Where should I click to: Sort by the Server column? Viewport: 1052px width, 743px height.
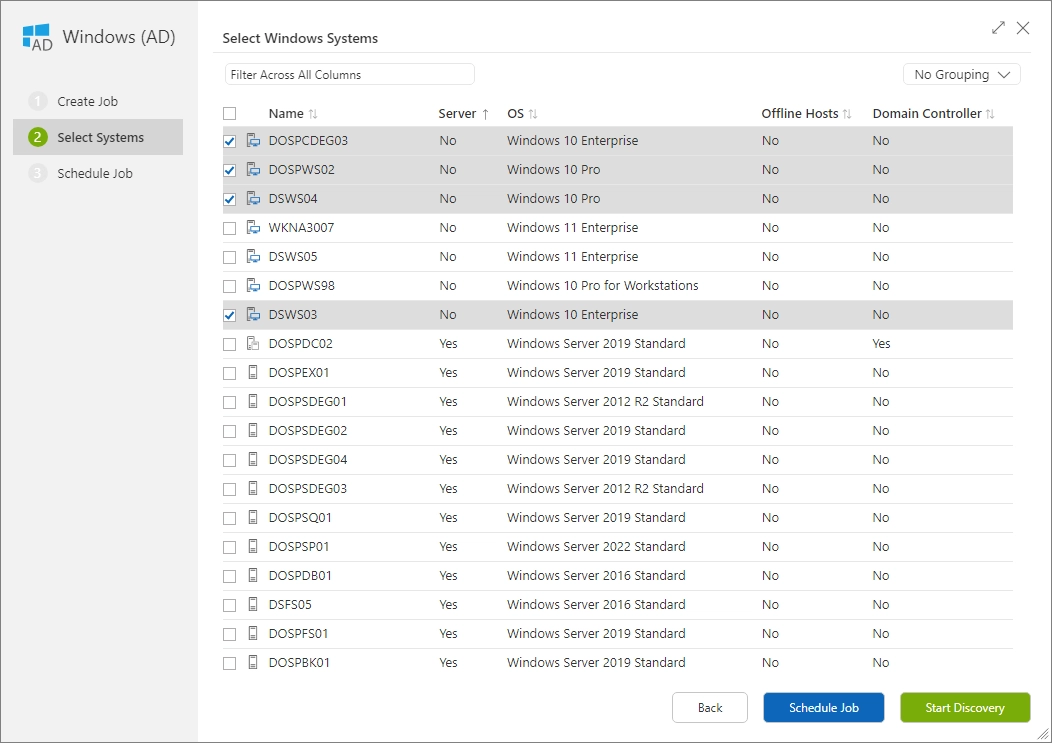point(464,113)
